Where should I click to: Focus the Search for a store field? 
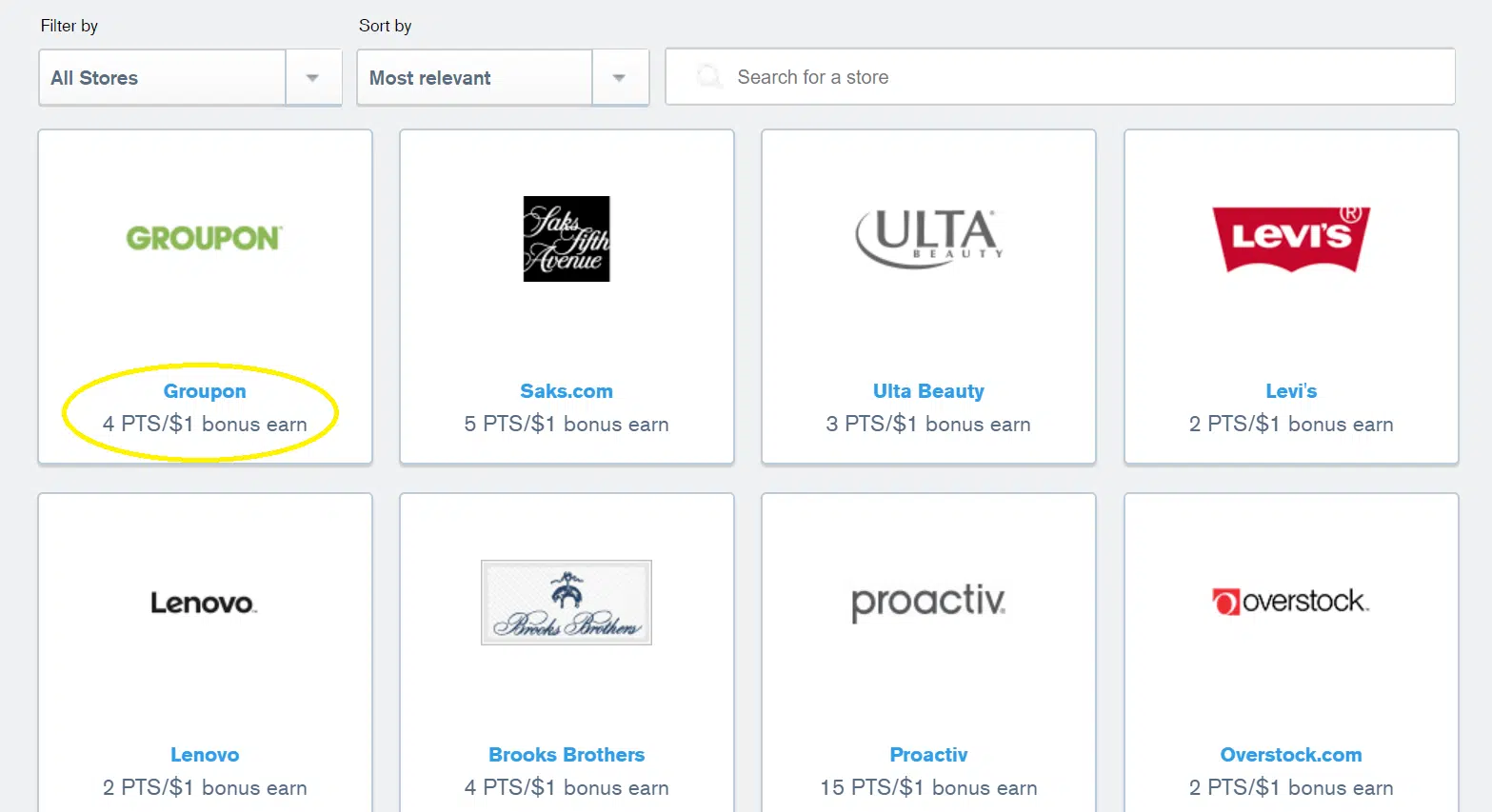[x=1060, y=76]
